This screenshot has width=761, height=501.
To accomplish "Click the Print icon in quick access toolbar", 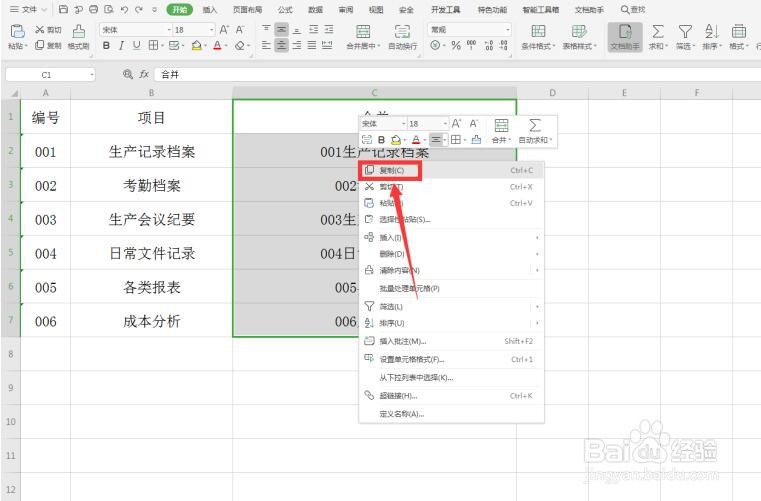I will (x=94, y=9).
